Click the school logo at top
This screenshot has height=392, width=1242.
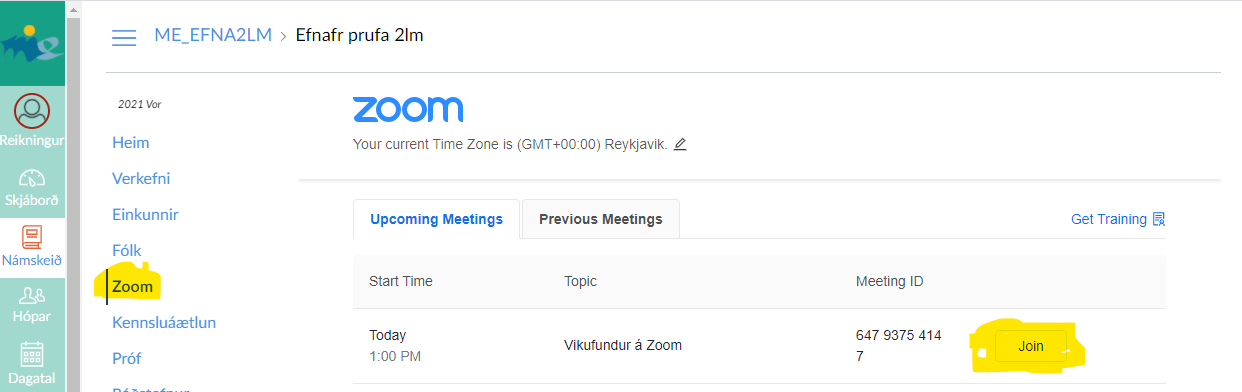click(x=32, y=42)
